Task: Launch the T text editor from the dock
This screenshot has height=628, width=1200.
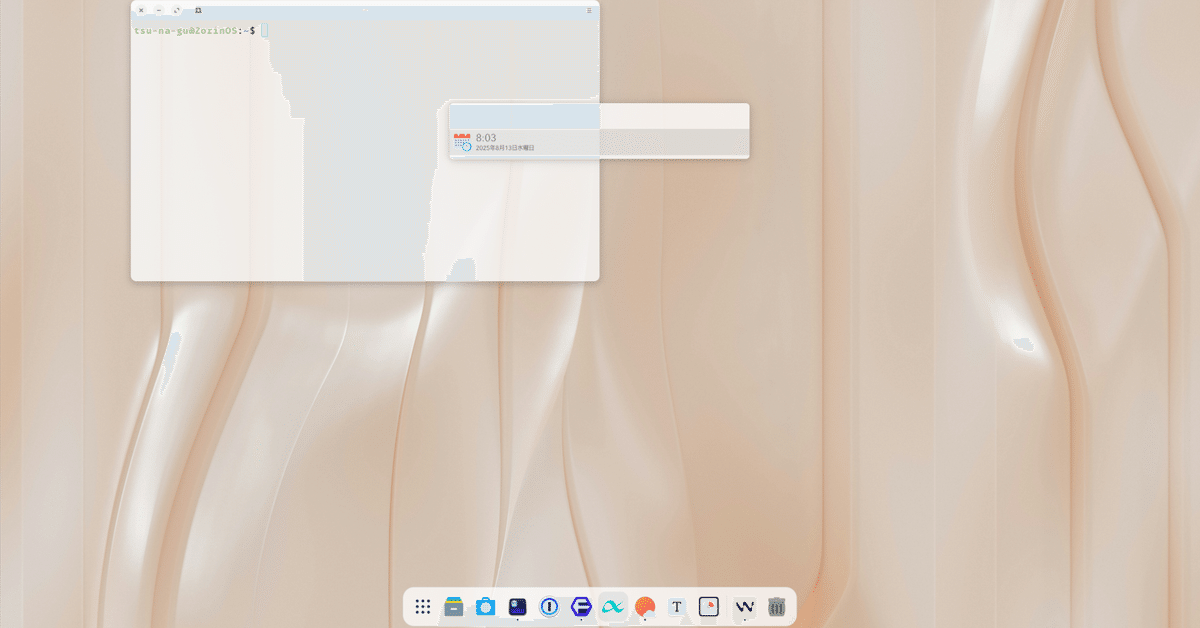Action: [x=675, y=606]
